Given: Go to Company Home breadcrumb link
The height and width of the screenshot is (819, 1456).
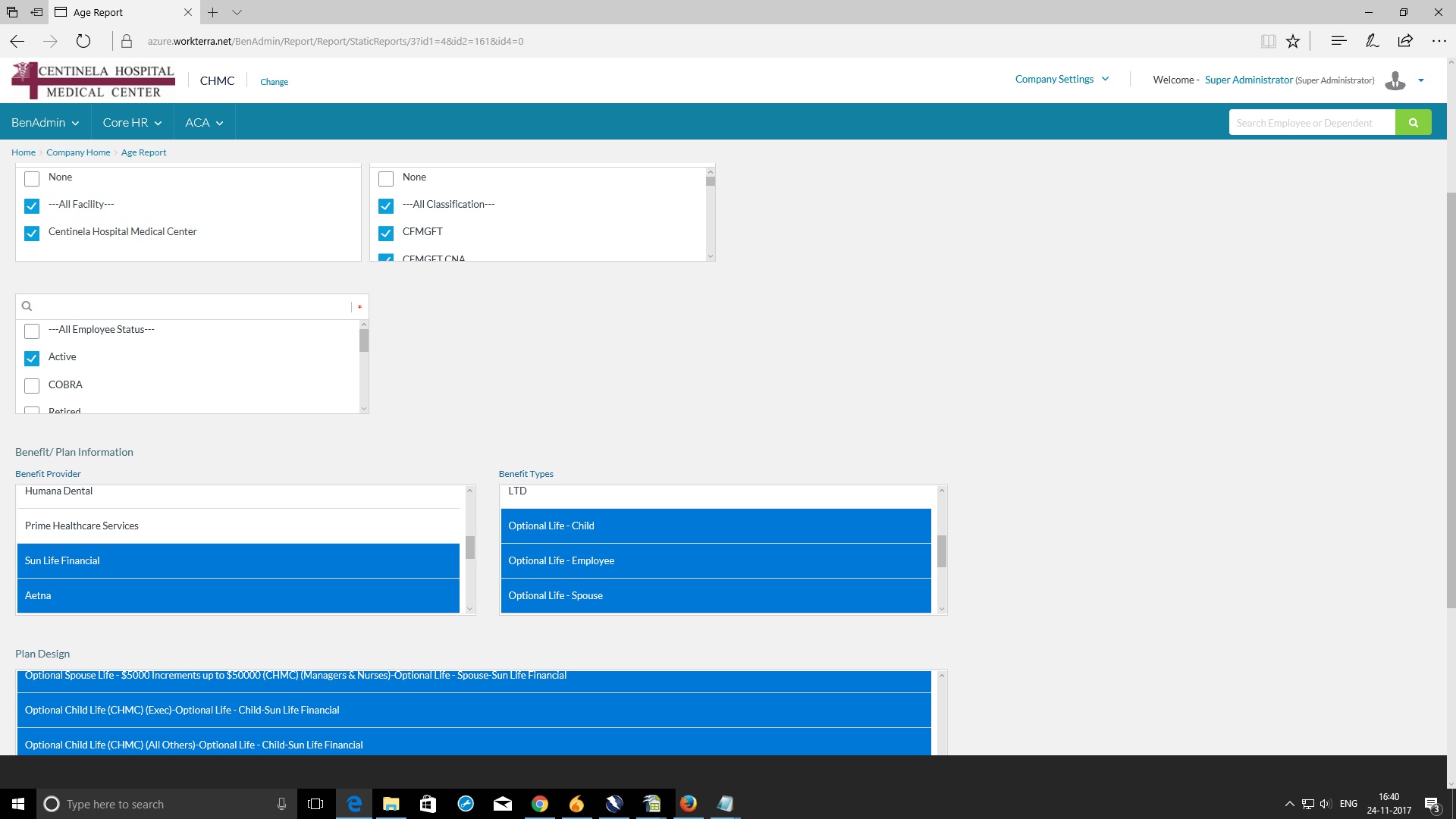Looking at the screenshot, I should (x=78, y=152).
